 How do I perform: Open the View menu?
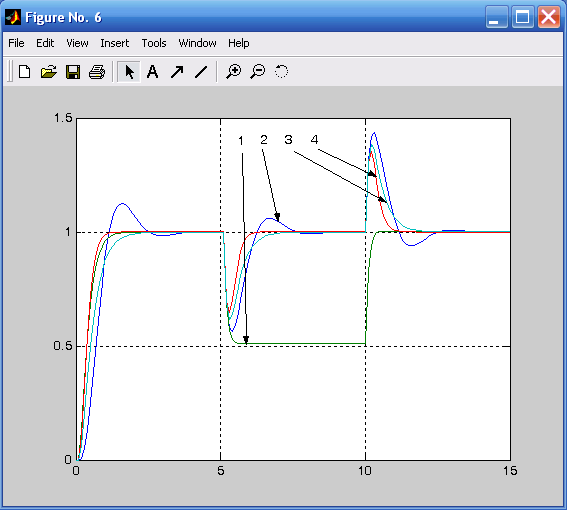[x=77, y=43]
